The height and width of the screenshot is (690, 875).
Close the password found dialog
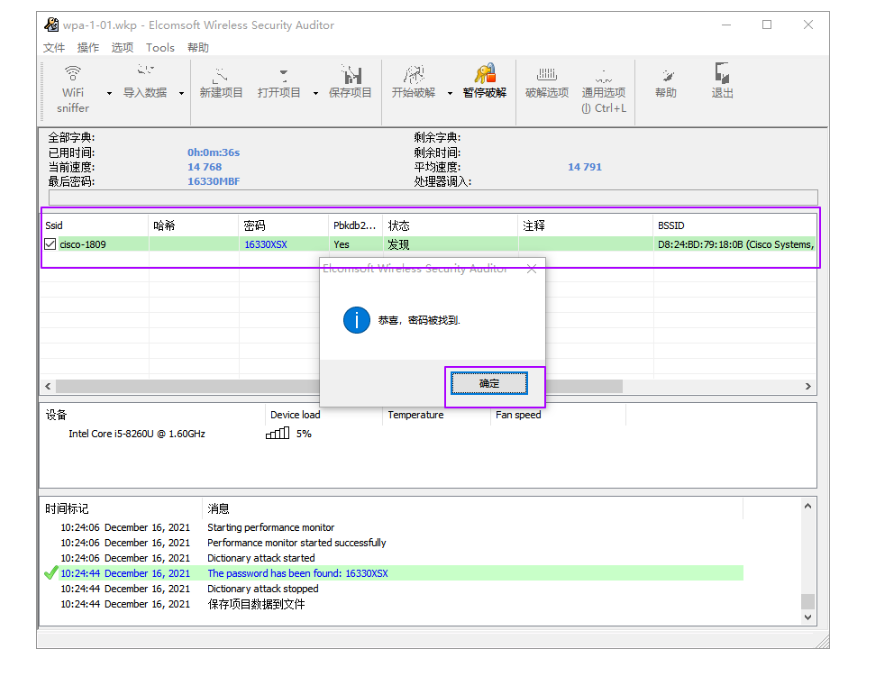click(x=532, y=269)
